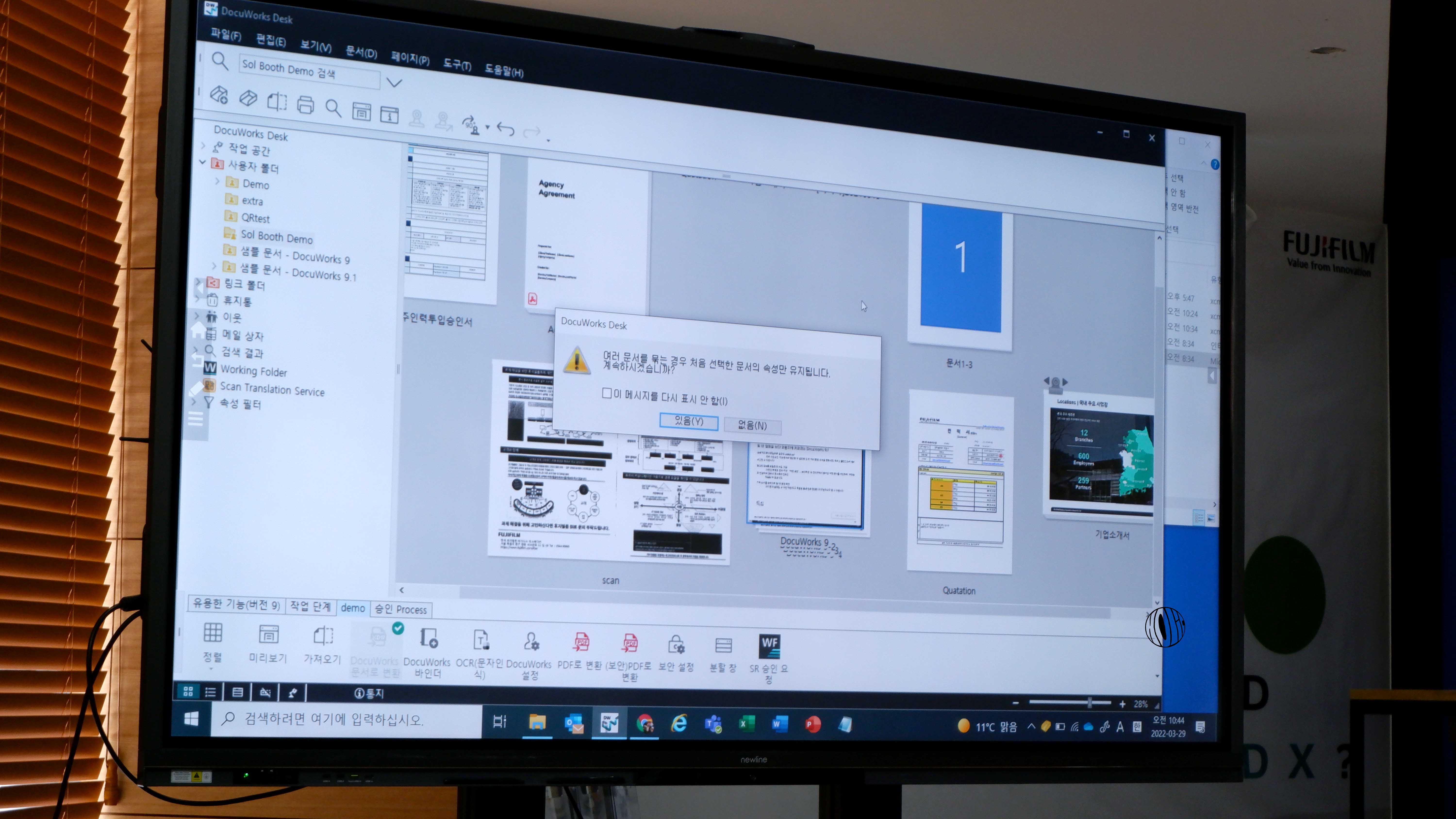Click the Sol Booth Demo 검색 search field
The width and height of the screenshot is (1456, 819).
(x=310, y=72)
